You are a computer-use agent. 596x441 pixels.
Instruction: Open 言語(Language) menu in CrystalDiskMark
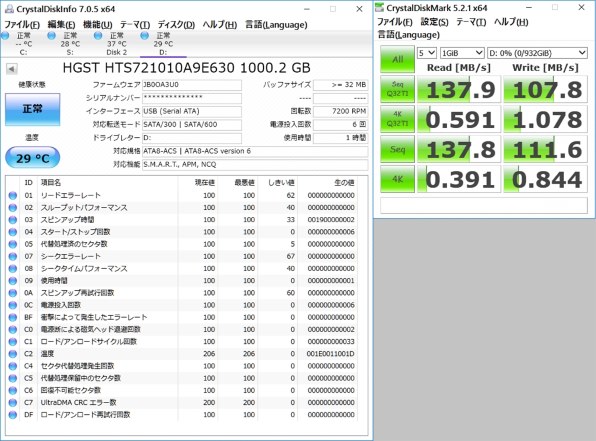[x=408, y=35]
